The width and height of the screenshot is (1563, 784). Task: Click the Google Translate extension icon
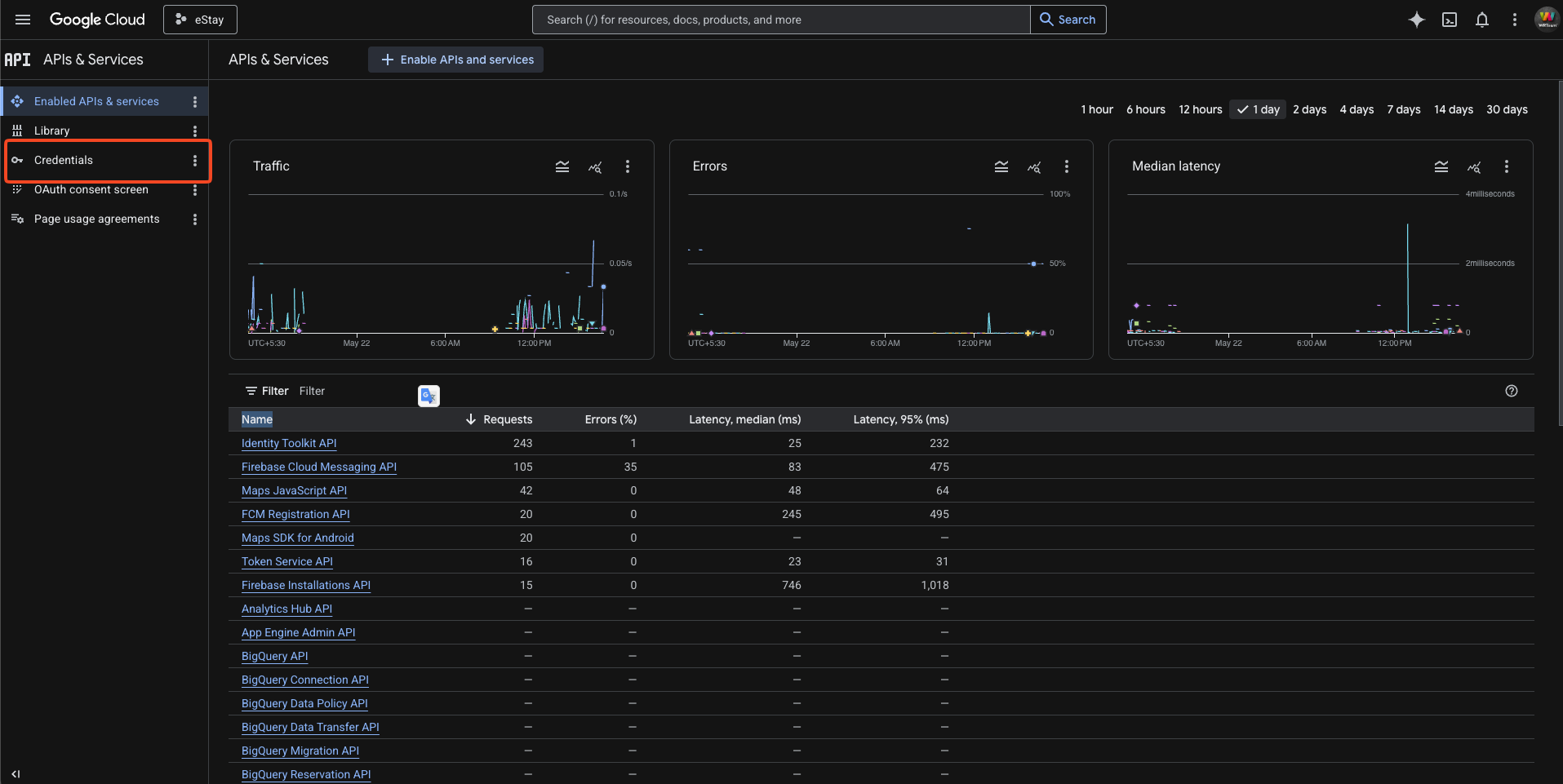(428, 396)
